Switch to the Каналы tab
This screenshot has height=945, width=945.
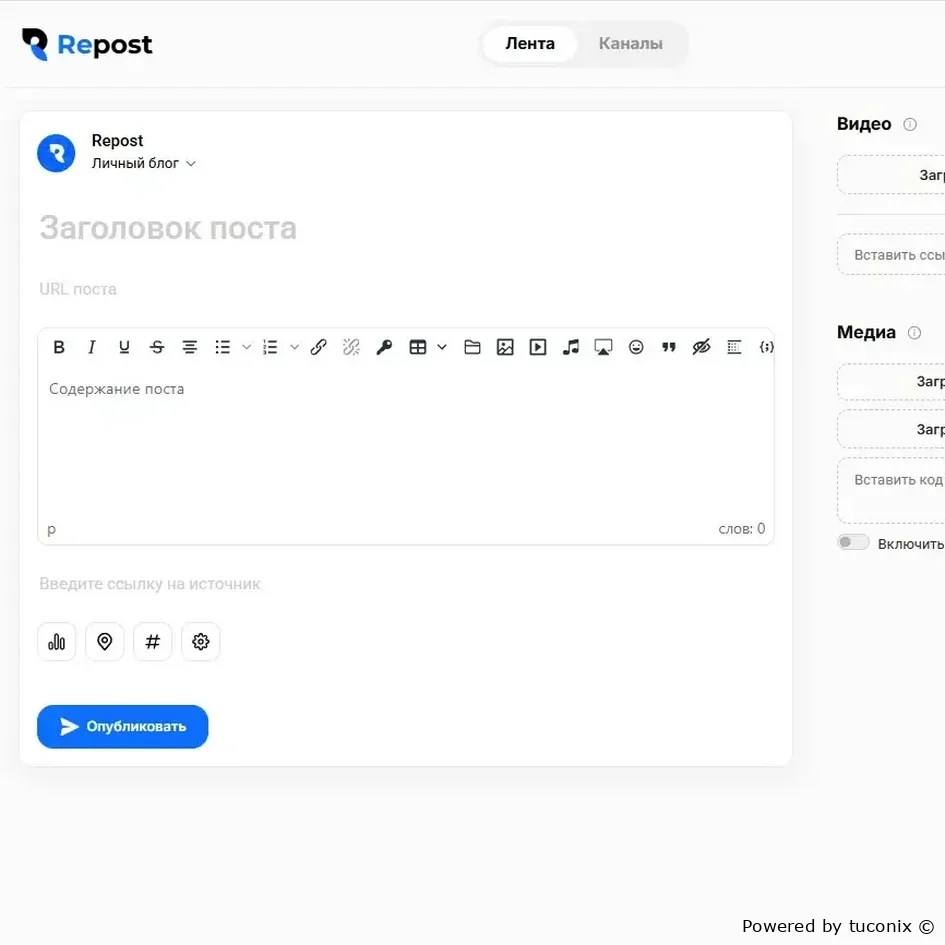click(630, 43)
